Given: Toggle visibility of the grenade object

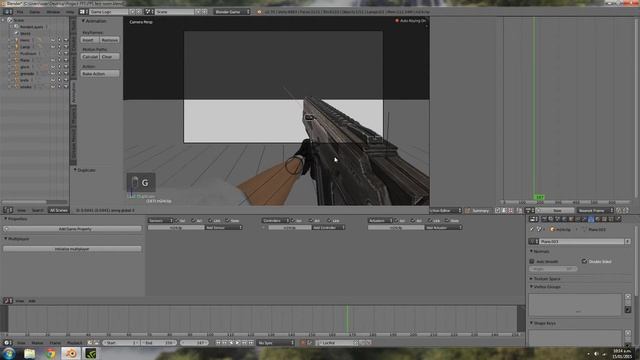Looking at the screenshot, I should [53, 73].
